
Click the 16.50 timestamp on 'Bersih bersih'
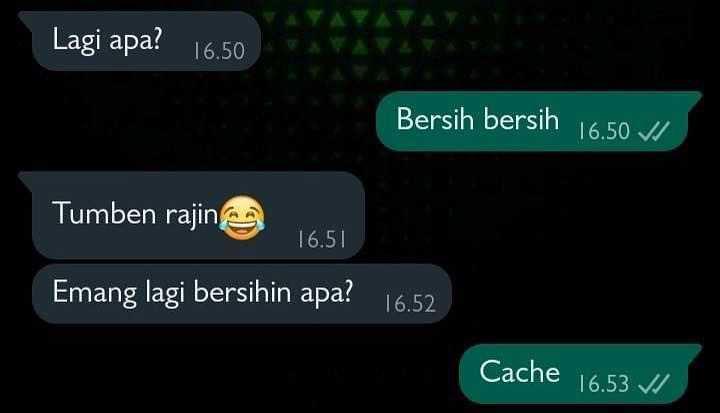tap(604, 131)
